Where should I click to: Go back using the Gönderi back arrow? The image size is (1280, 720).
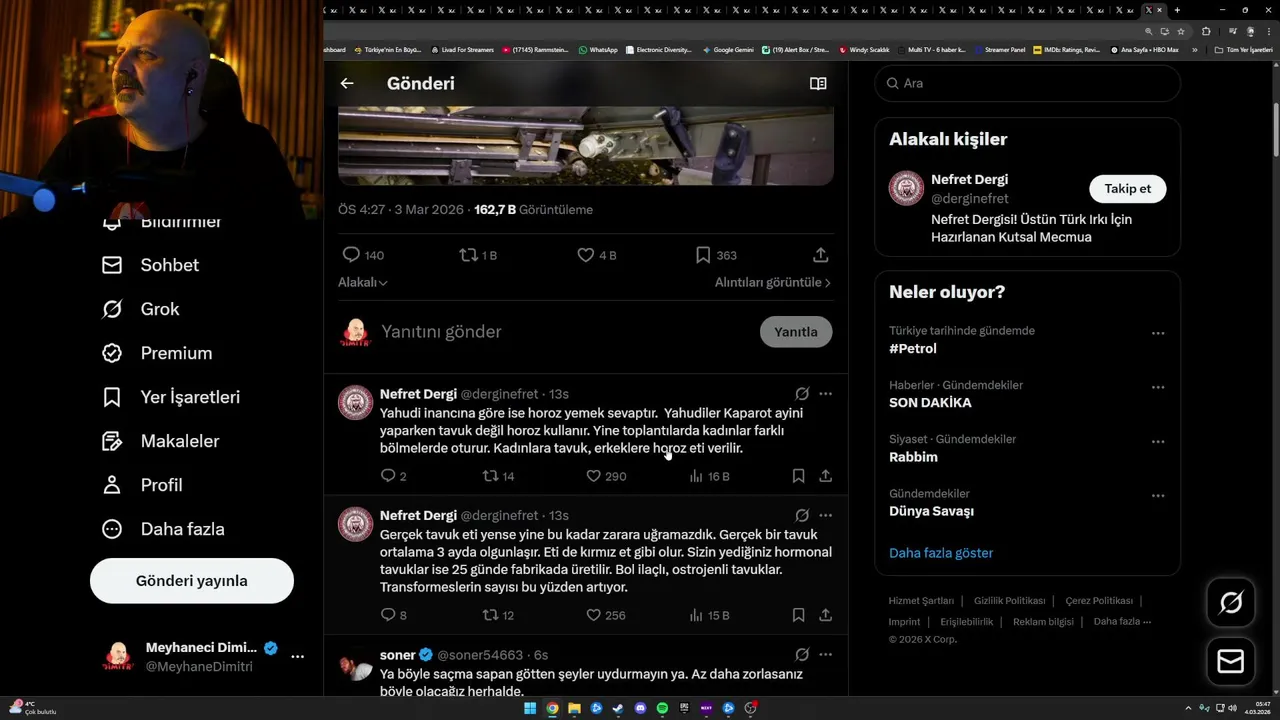click(x=347, y=84)
